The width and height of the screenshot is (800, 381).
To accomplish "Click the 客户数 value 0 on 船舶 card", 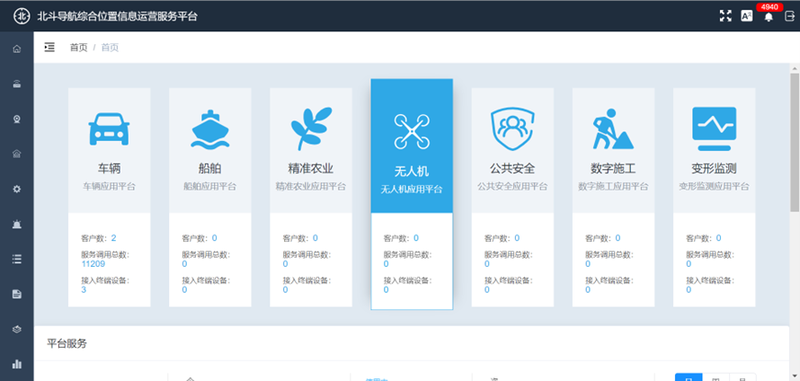I will pyautogui.click(x=214, y=238).
